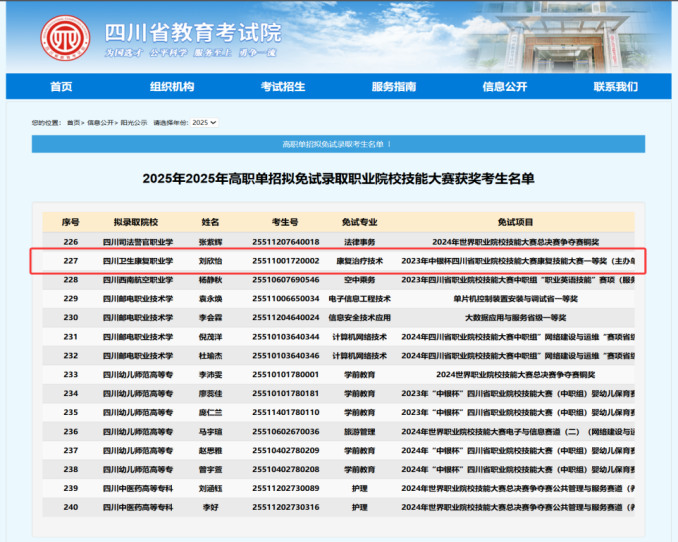Follow the 阳光公示 breadcrumb link
This screenshot has width=678, height=542.
[134, 123]
